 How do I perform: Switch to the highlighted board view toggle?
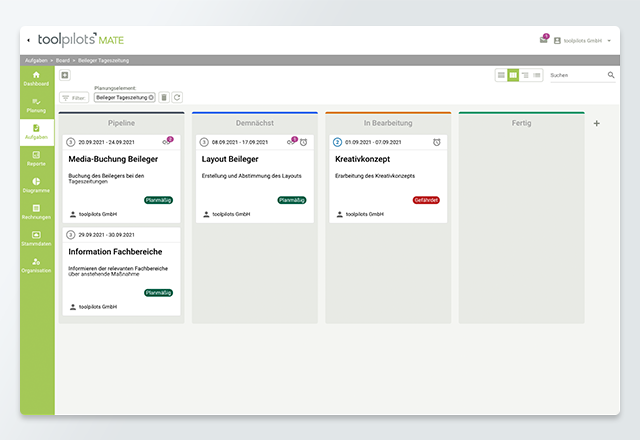(x=513, y=75)
